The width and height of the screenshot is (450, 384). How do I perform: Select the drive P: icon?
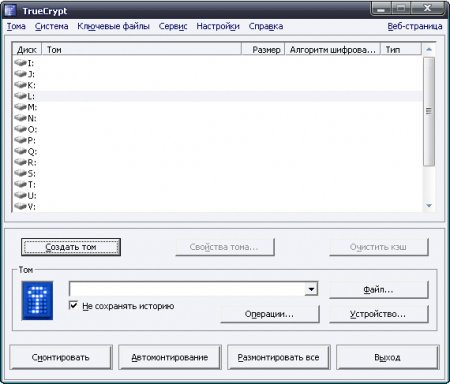coord(20,140)
